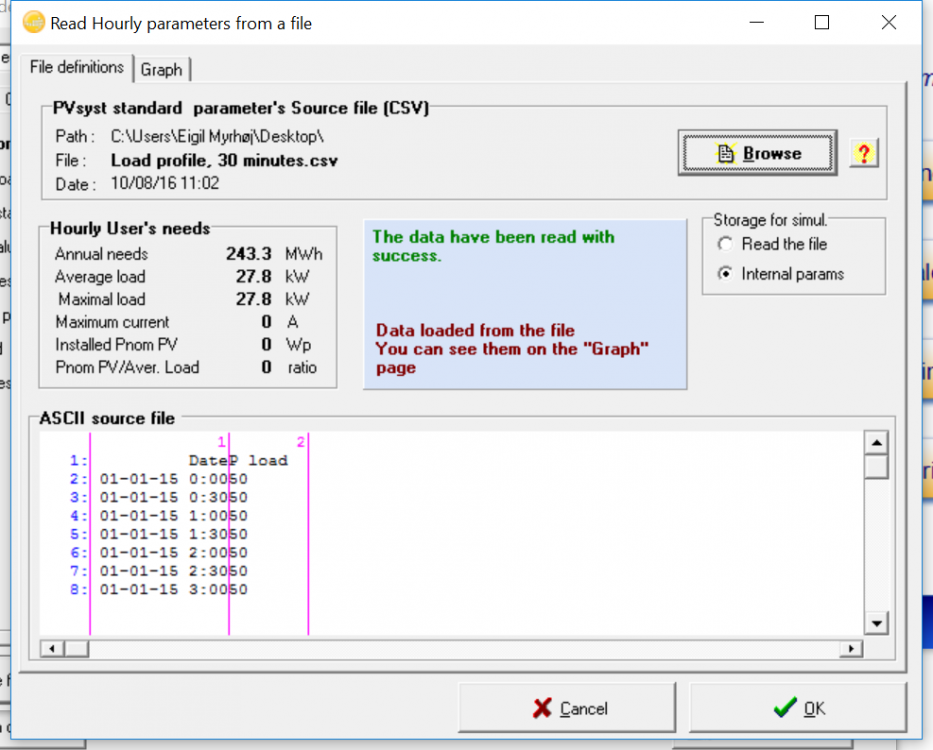The height and width of the screenshot is (750, 933).
Task: Switch to the Graph tab
Action: [161, 69]
